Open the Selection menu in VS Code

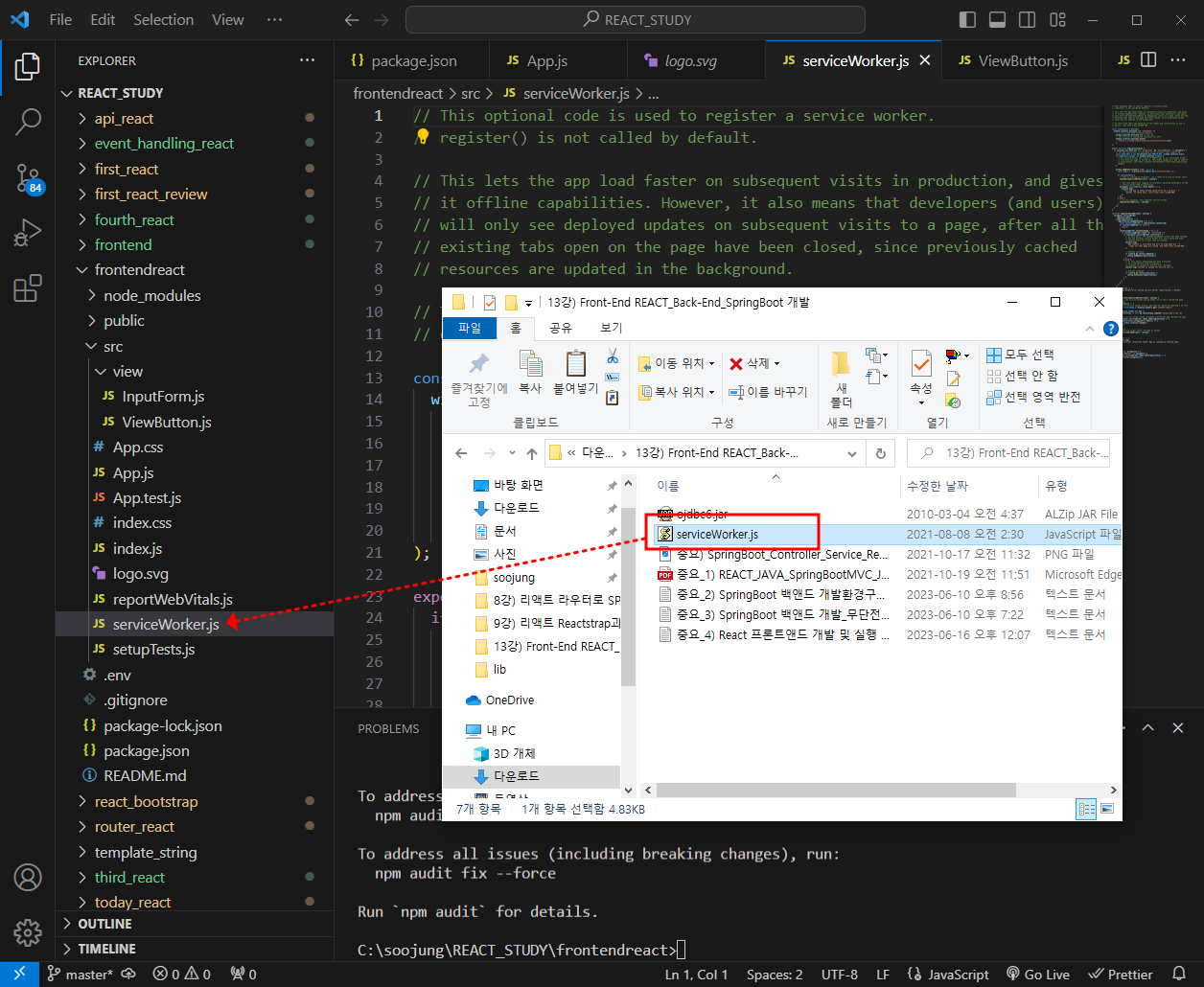[163, 19]
